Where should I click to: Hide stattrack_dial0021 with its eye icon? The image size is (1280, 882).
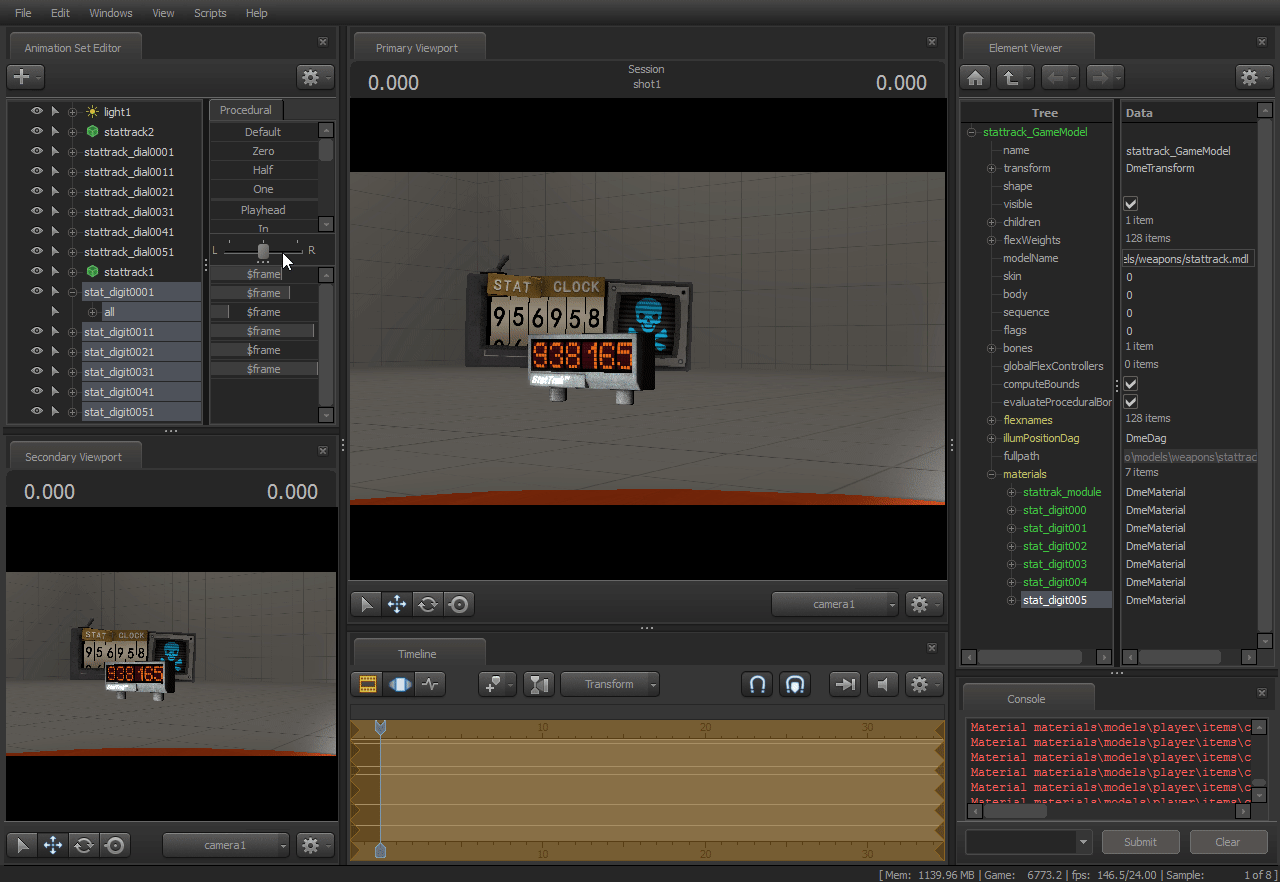pyautogui.click(x=37, y=192)
